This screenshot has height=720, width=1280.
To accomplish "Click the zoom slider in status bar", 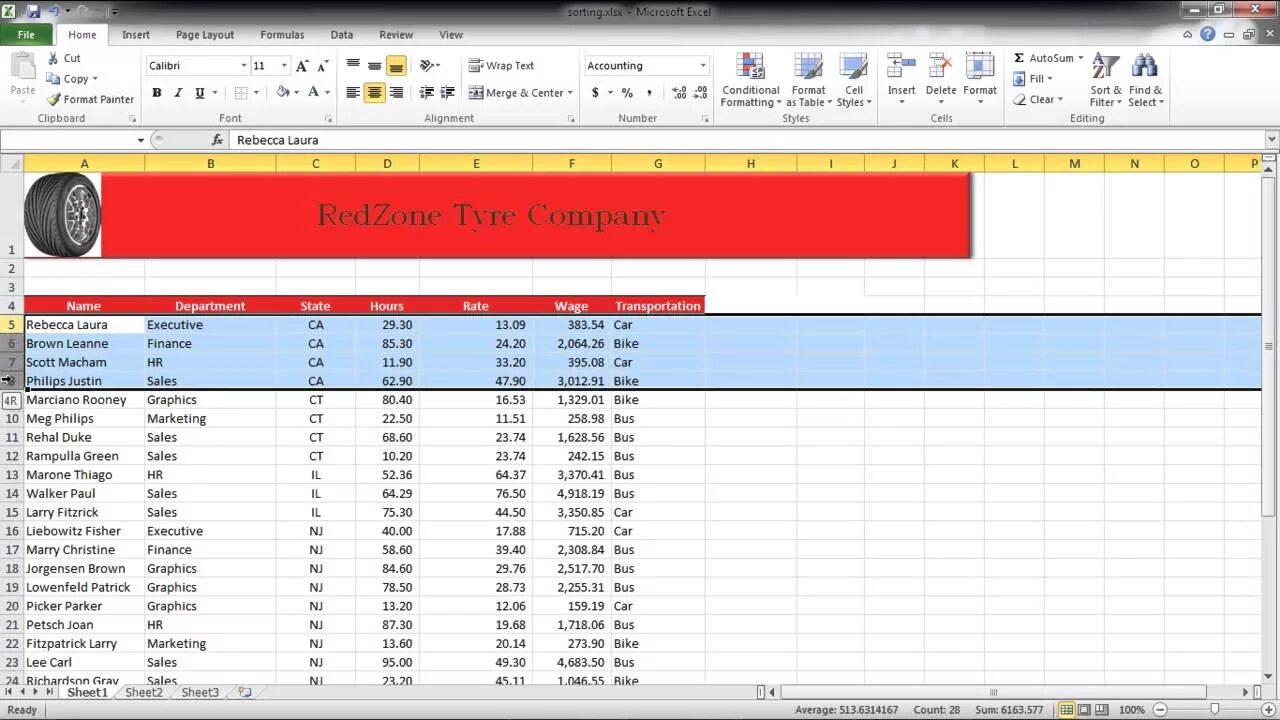I will point(1215,710).
